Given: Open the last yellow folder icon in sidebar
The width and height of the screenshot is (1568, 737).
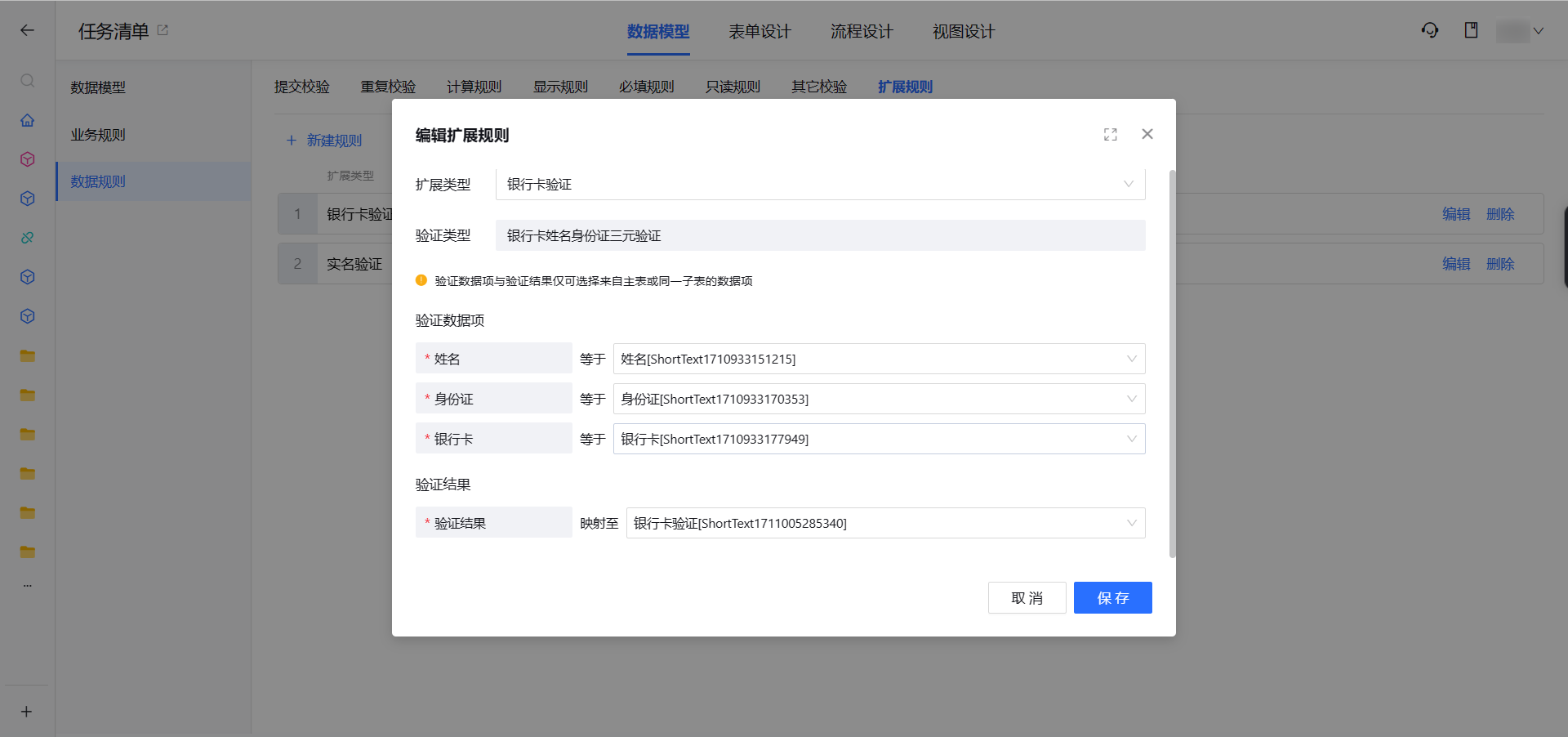Looking at the screenshot, I should tap(27, 552).
